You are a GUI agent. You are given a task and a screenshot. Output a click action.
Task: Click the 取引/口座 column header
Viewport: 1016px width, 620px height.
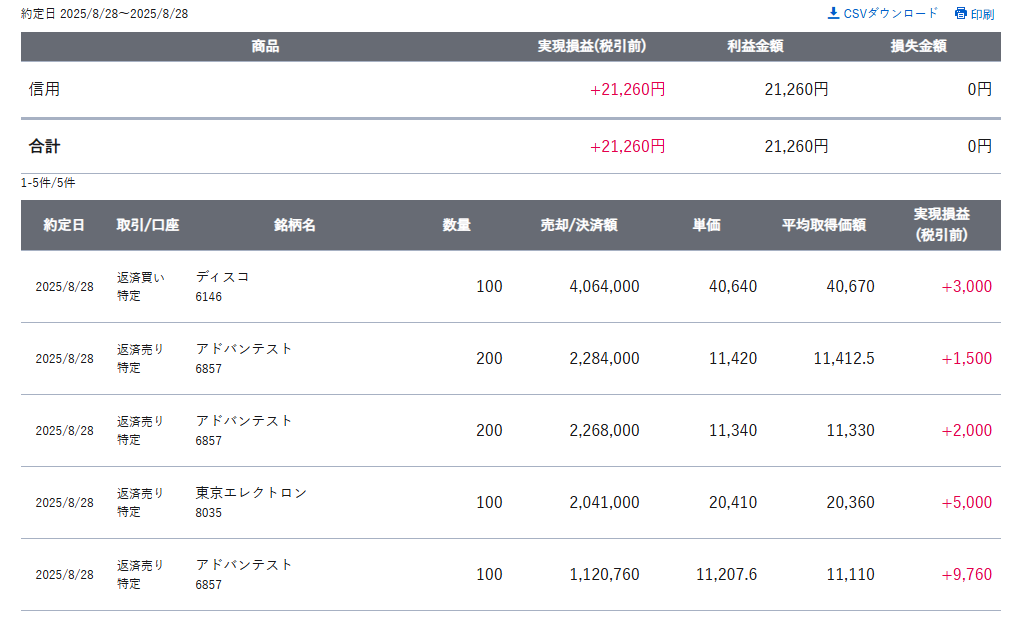[148, 225]
